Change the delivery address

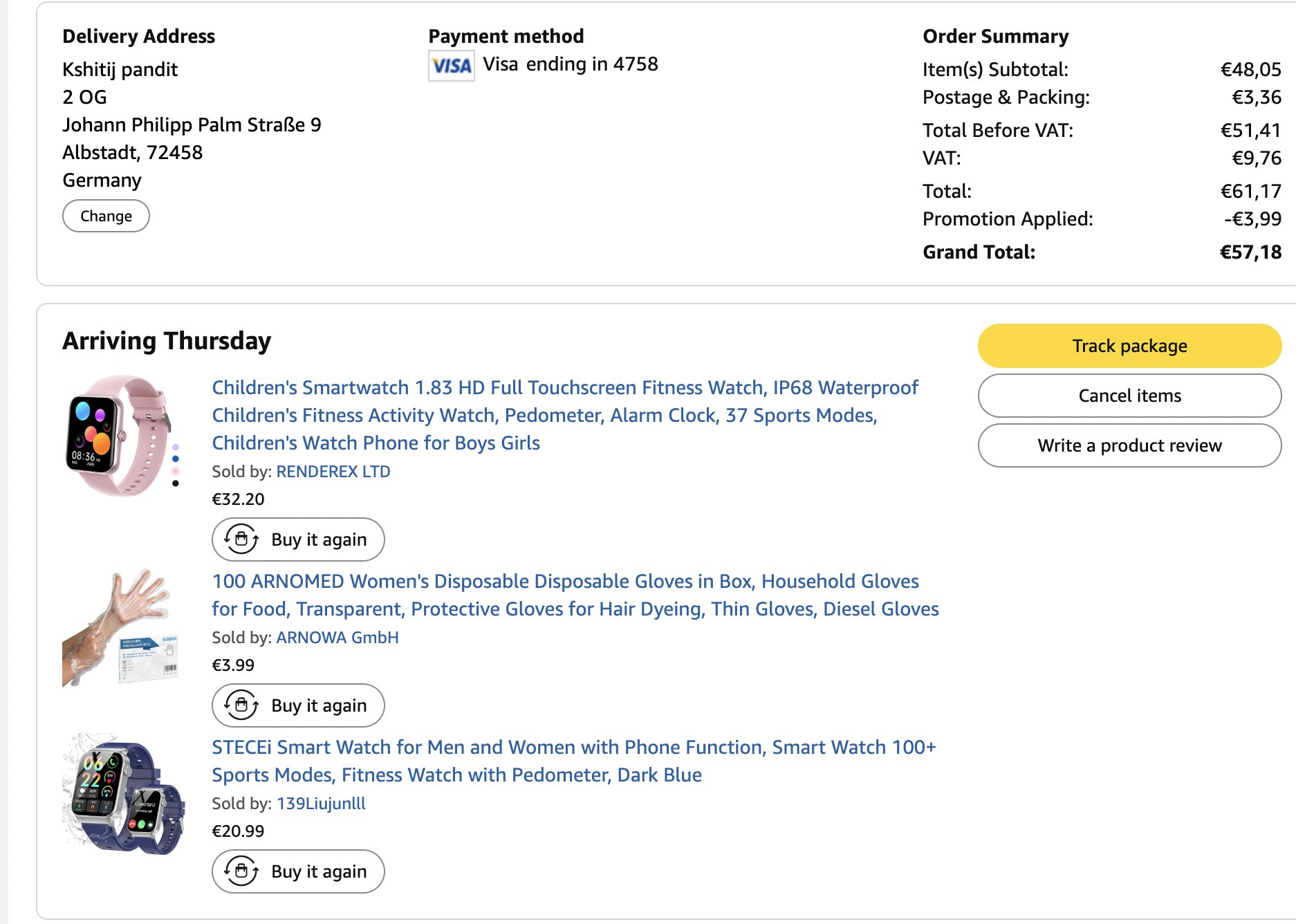click(106, 216)
